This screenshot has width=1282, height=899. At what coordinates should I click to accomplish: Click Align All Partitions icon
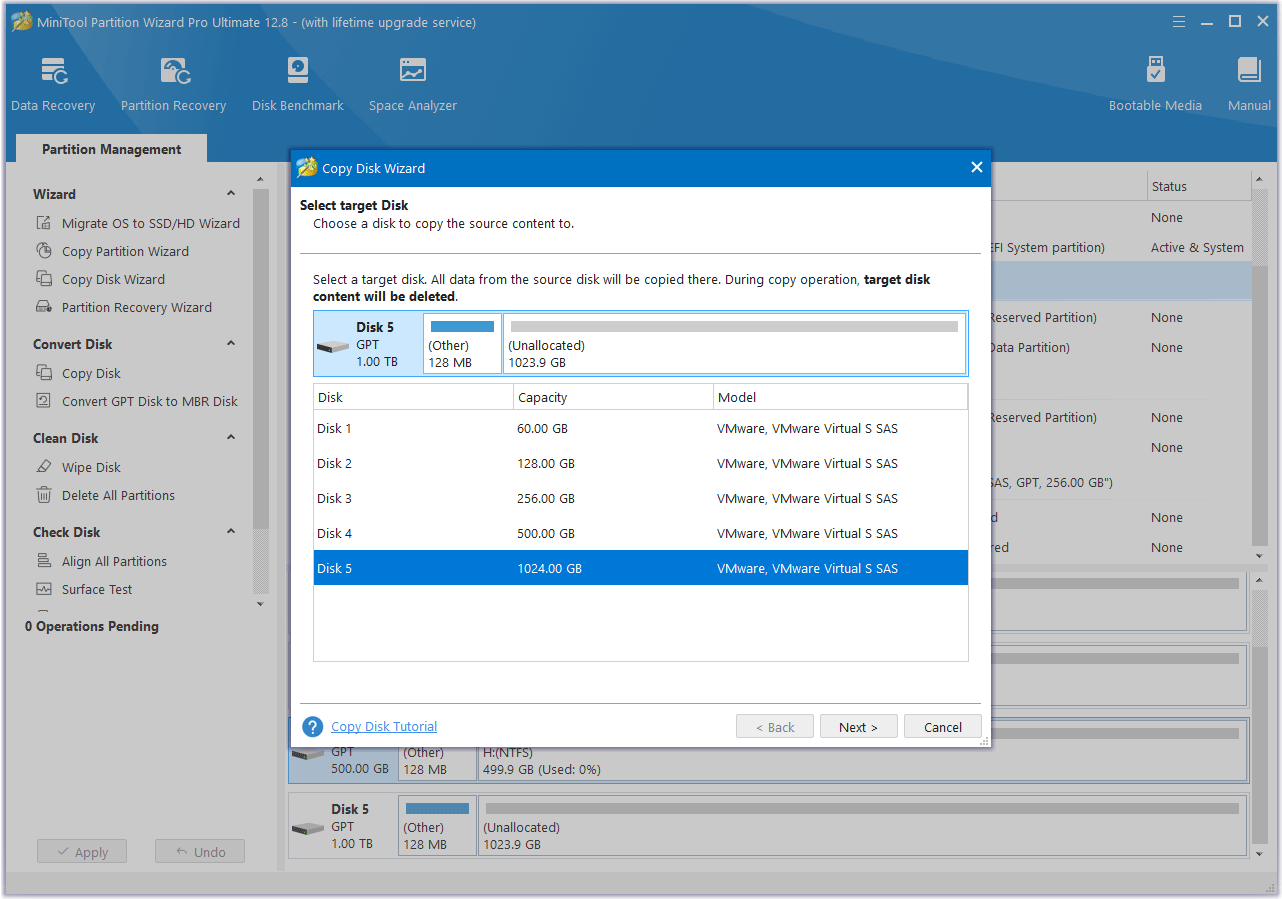point(44,561)
